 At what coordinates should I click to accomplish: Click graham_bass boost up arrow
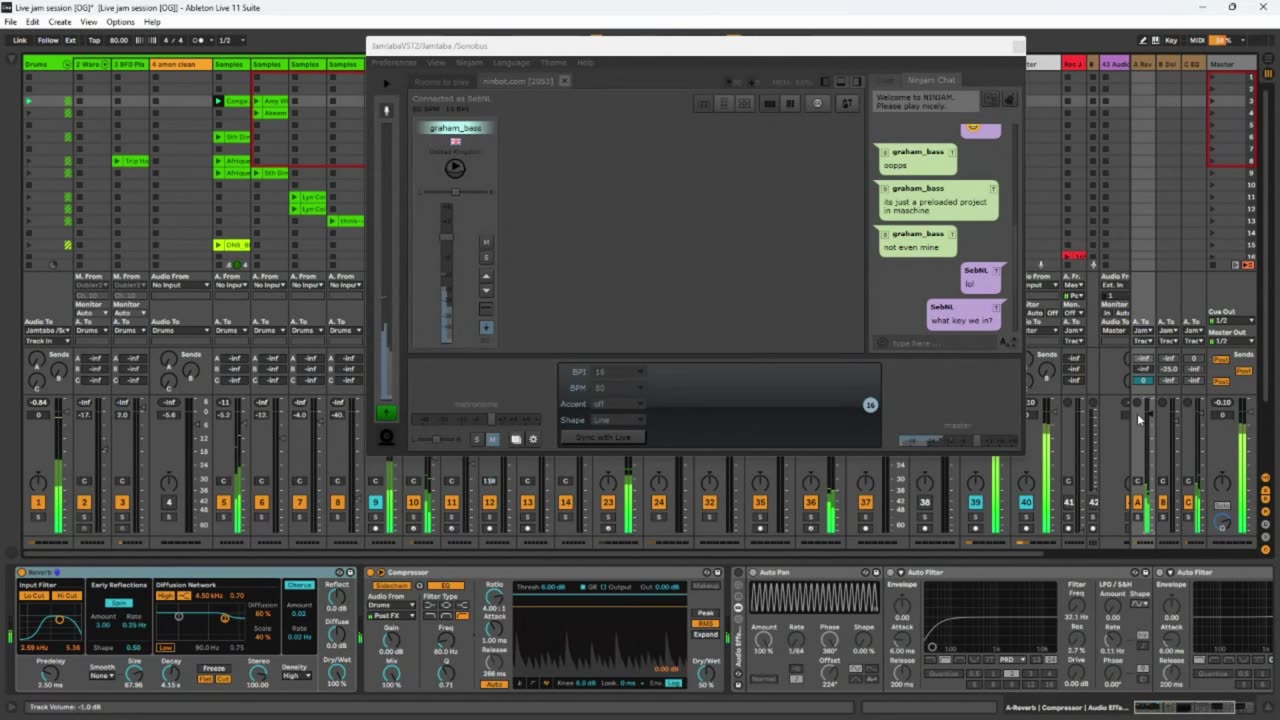click(x=486, y=276)
